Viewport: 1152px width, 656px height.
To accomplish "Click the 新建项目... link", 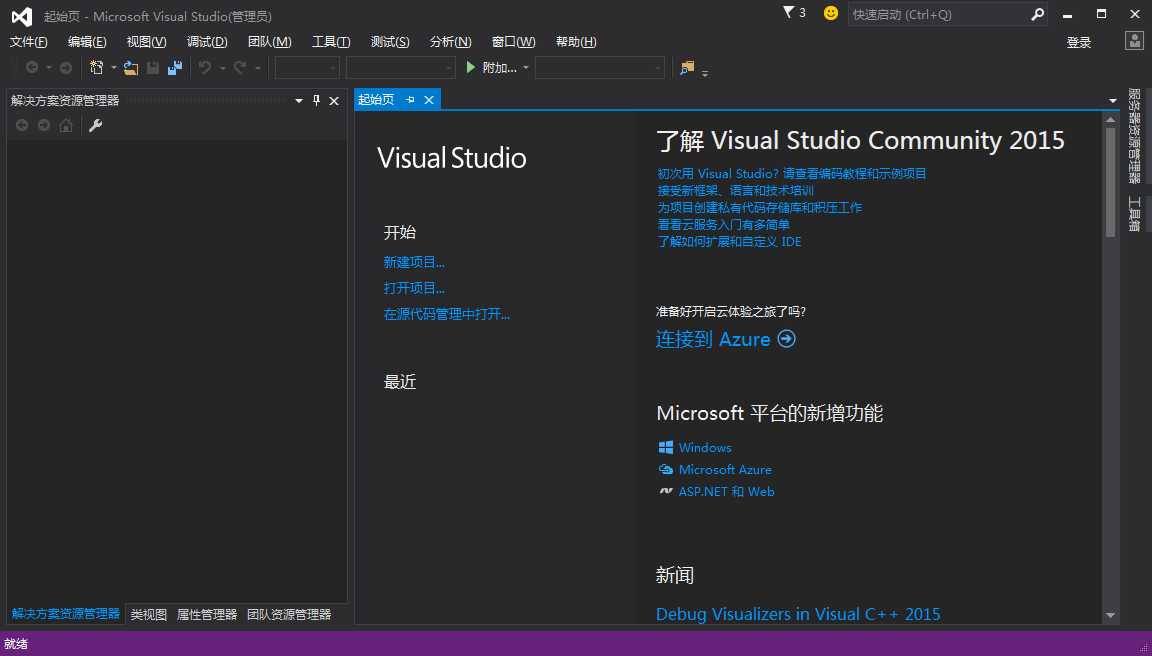I will tap(414, 262).
